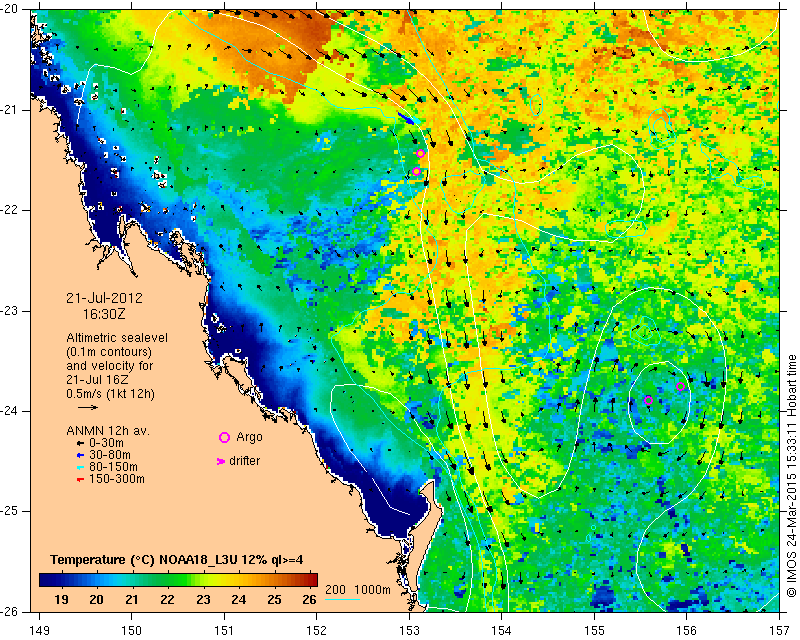
Task: Click the '30-80m' depth label
Action: pyautogui.click(x=110, y=455)
